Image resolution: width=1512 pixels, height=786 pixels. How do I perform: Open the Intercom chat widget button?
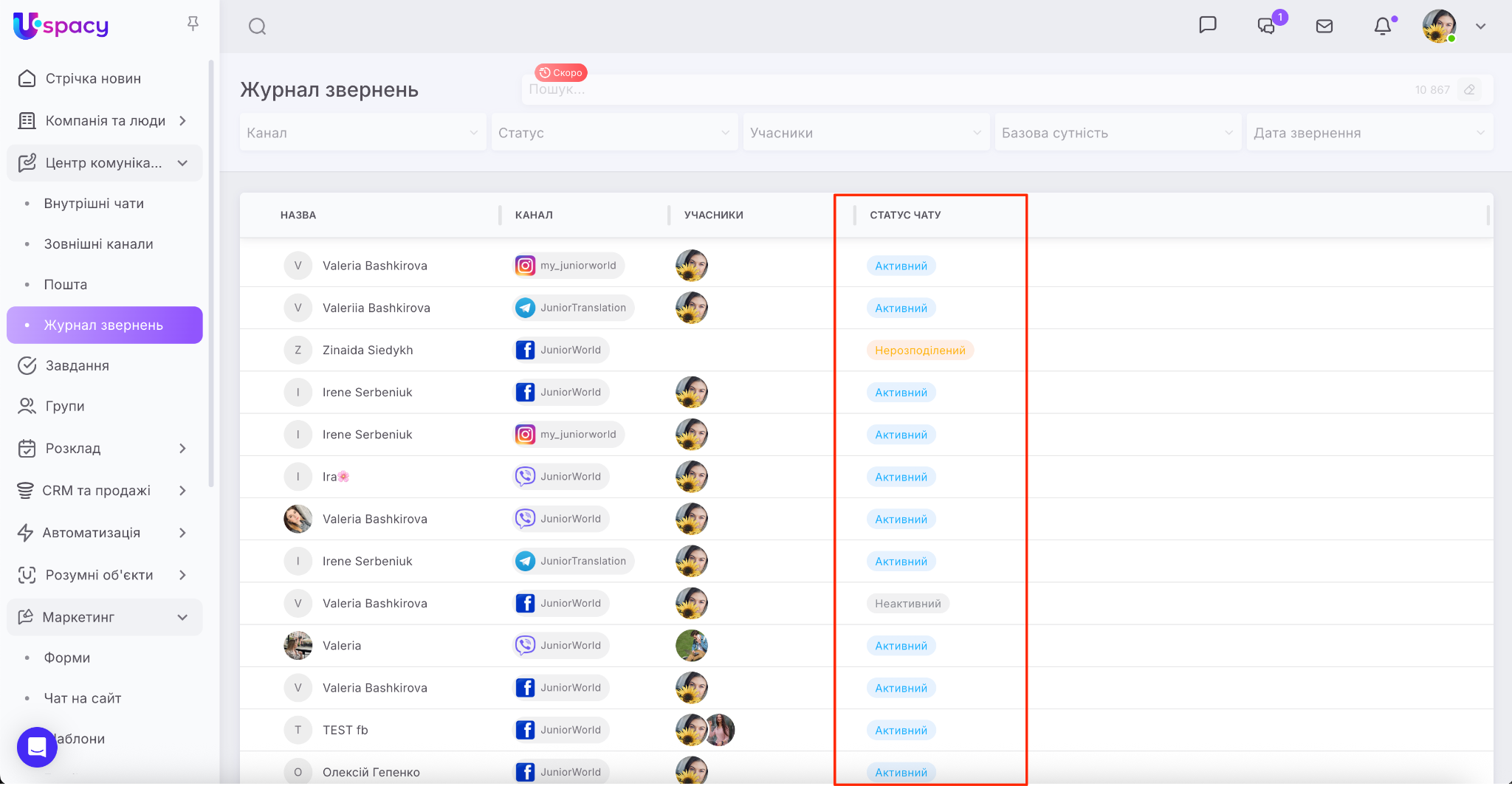37,747
